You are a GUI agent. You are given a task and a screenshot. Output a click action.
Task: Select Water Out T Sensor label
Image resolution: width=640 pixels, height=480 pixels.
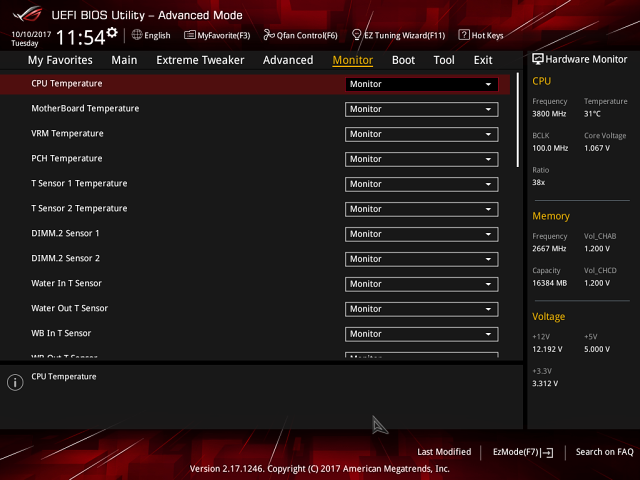69,309
